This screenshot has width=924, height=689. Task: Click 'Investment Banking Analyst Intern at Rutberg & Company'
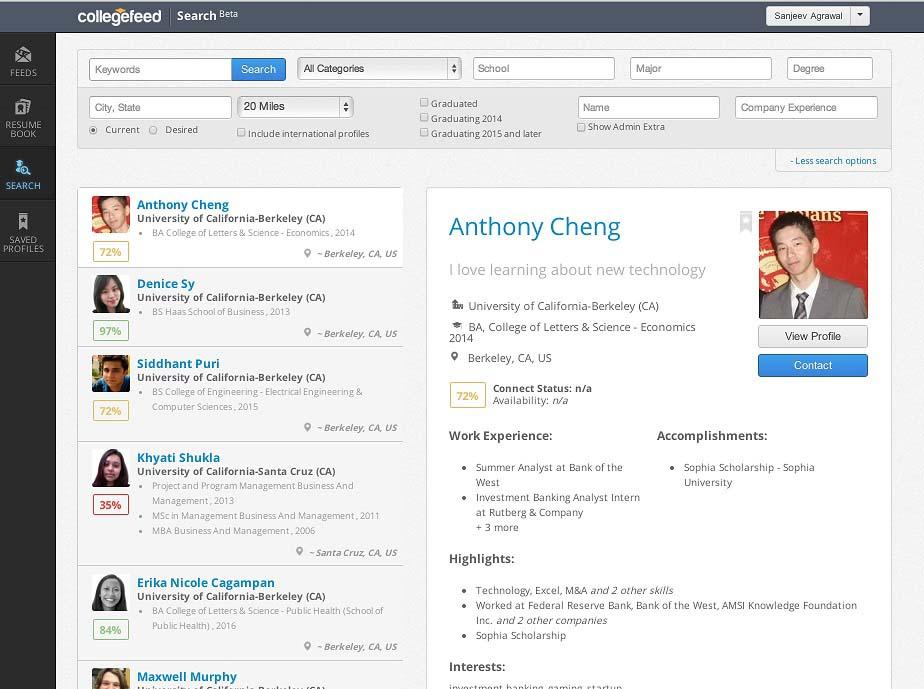(x=557, y=505)
